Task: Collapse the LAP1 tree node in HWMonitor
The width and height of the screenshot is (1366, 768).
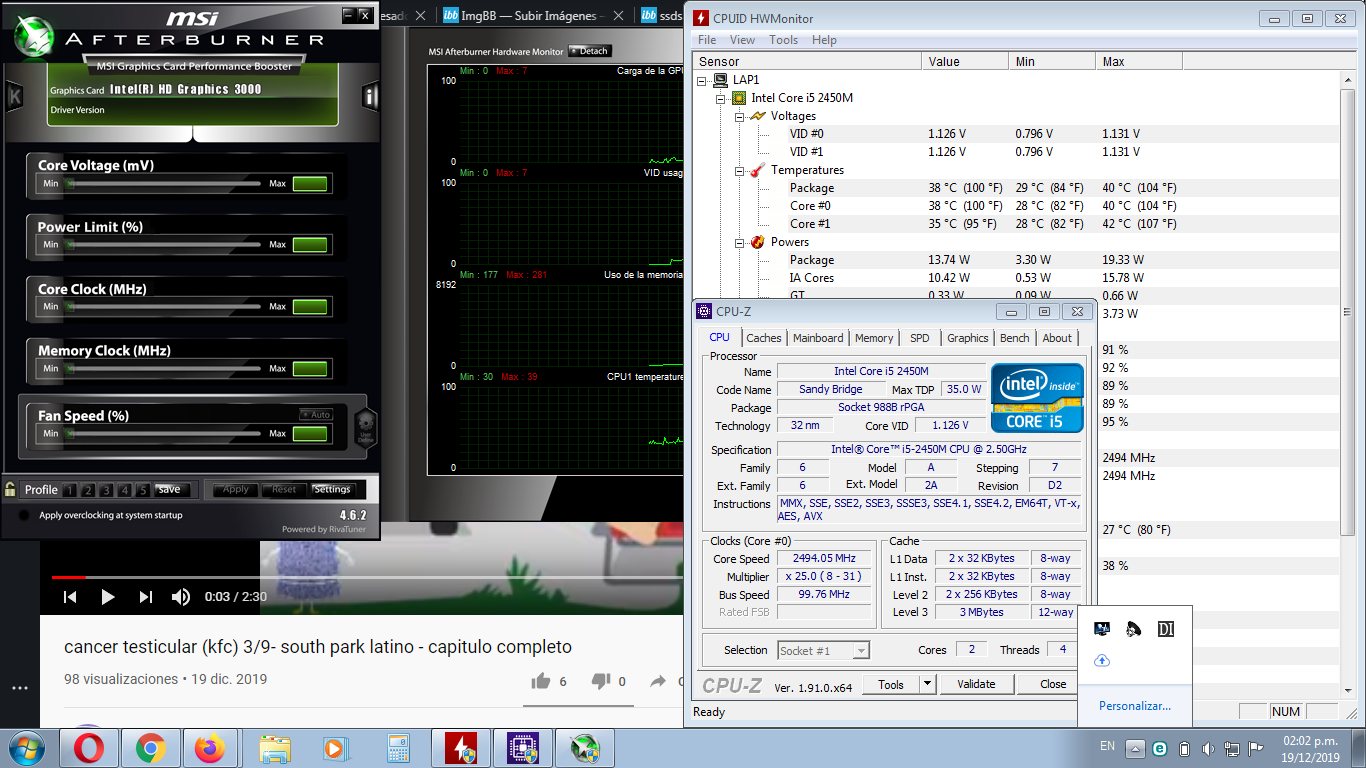Action: (703, 80)
